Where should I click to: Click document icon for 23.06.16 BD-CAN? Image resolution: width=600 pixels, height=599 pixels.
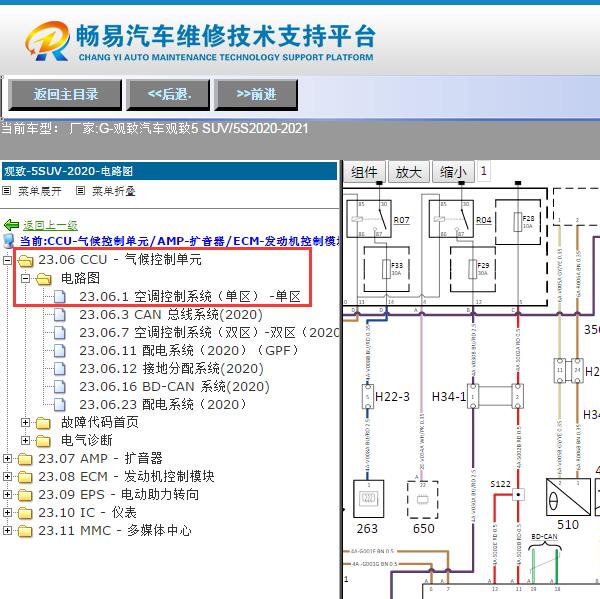(60, 387)
